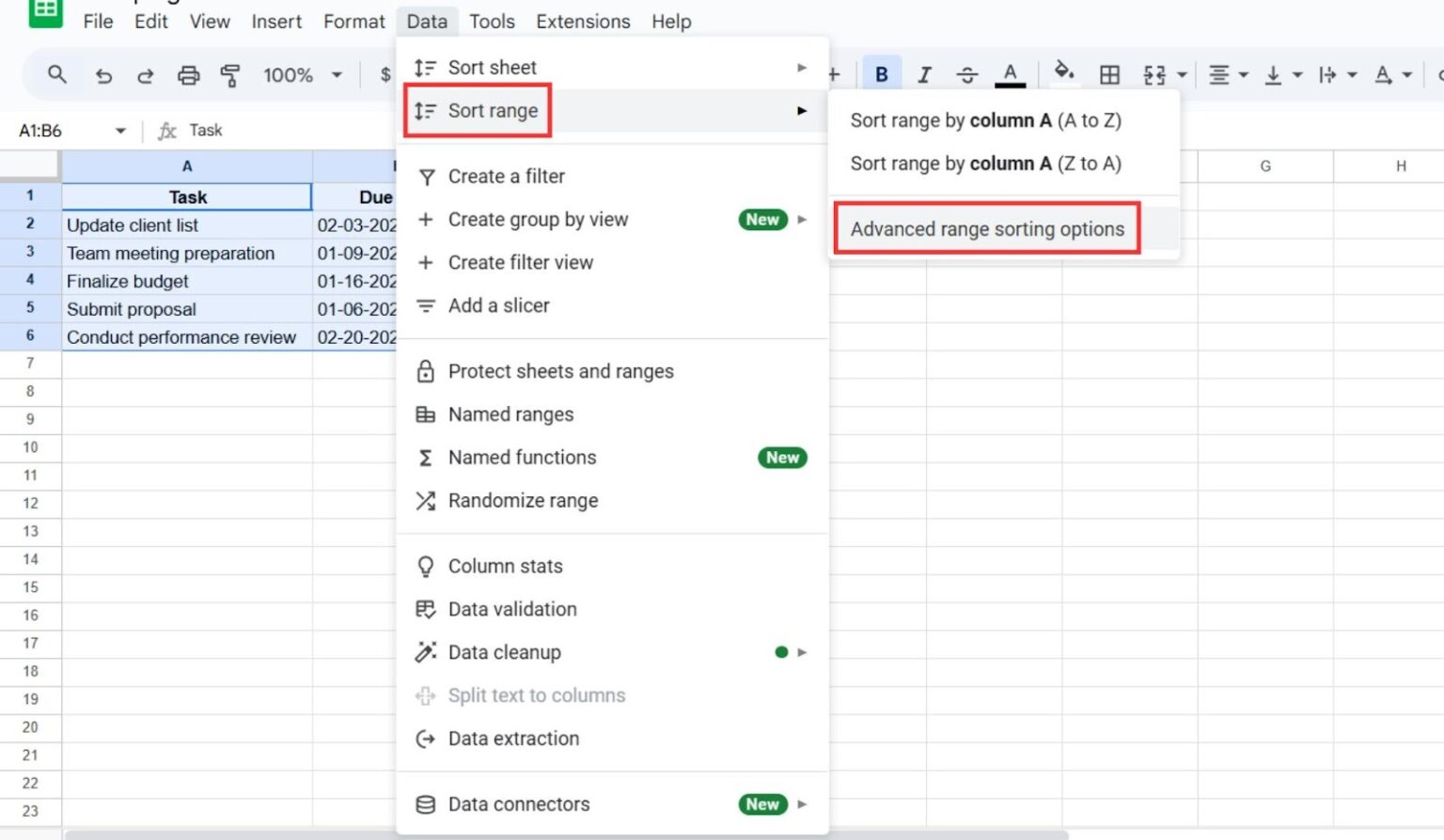Open the Tools menu
1444x840 pixels.
492,21
